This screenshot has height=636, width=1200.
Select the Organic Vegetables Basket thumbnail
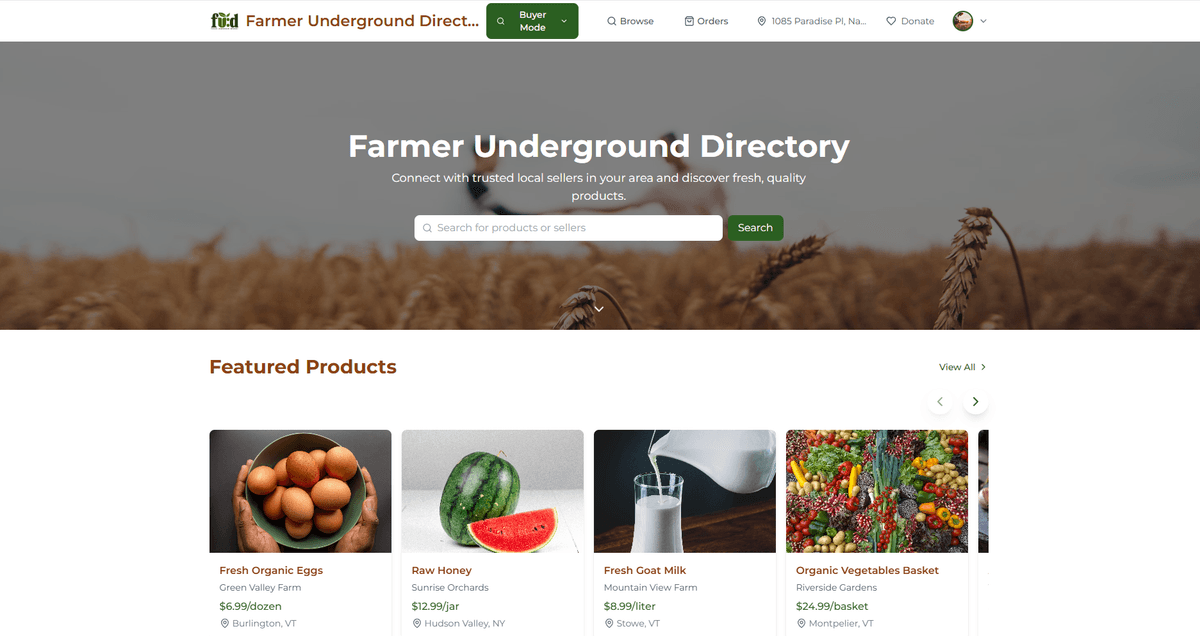[x=877, y=491]
